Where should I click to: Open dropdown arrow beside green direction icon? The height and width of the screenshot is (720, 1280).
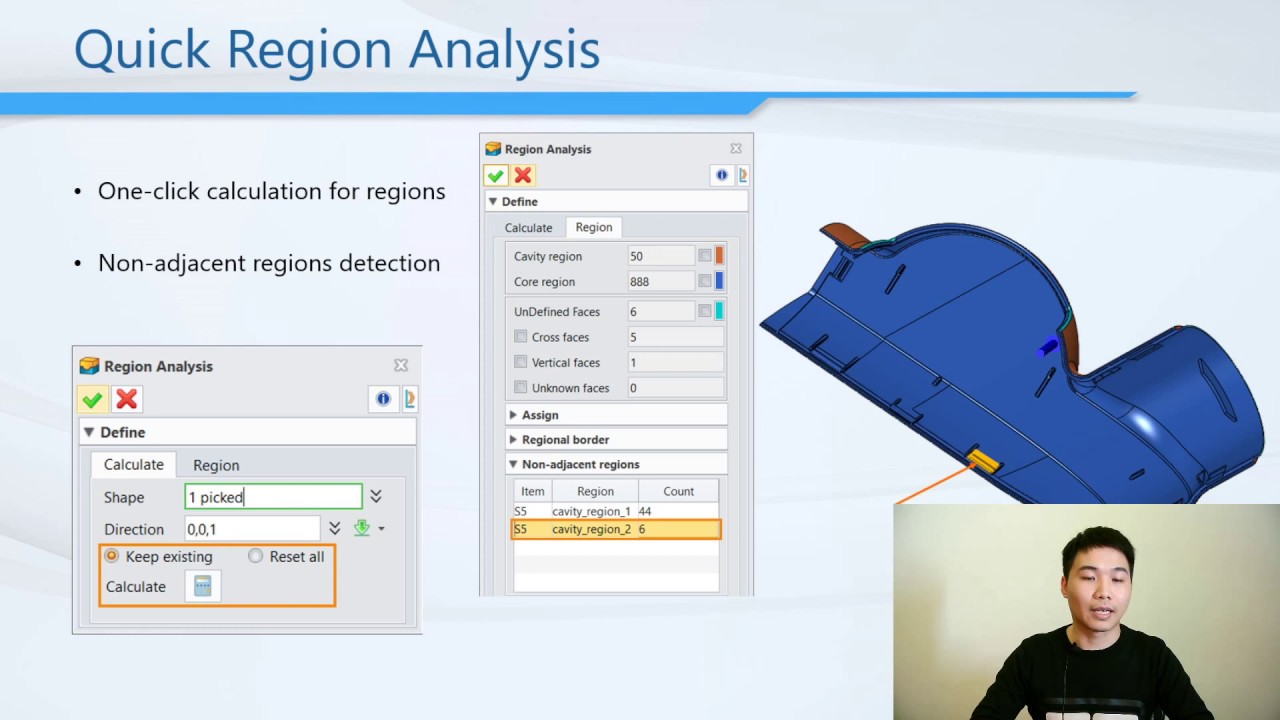point(381,529)
